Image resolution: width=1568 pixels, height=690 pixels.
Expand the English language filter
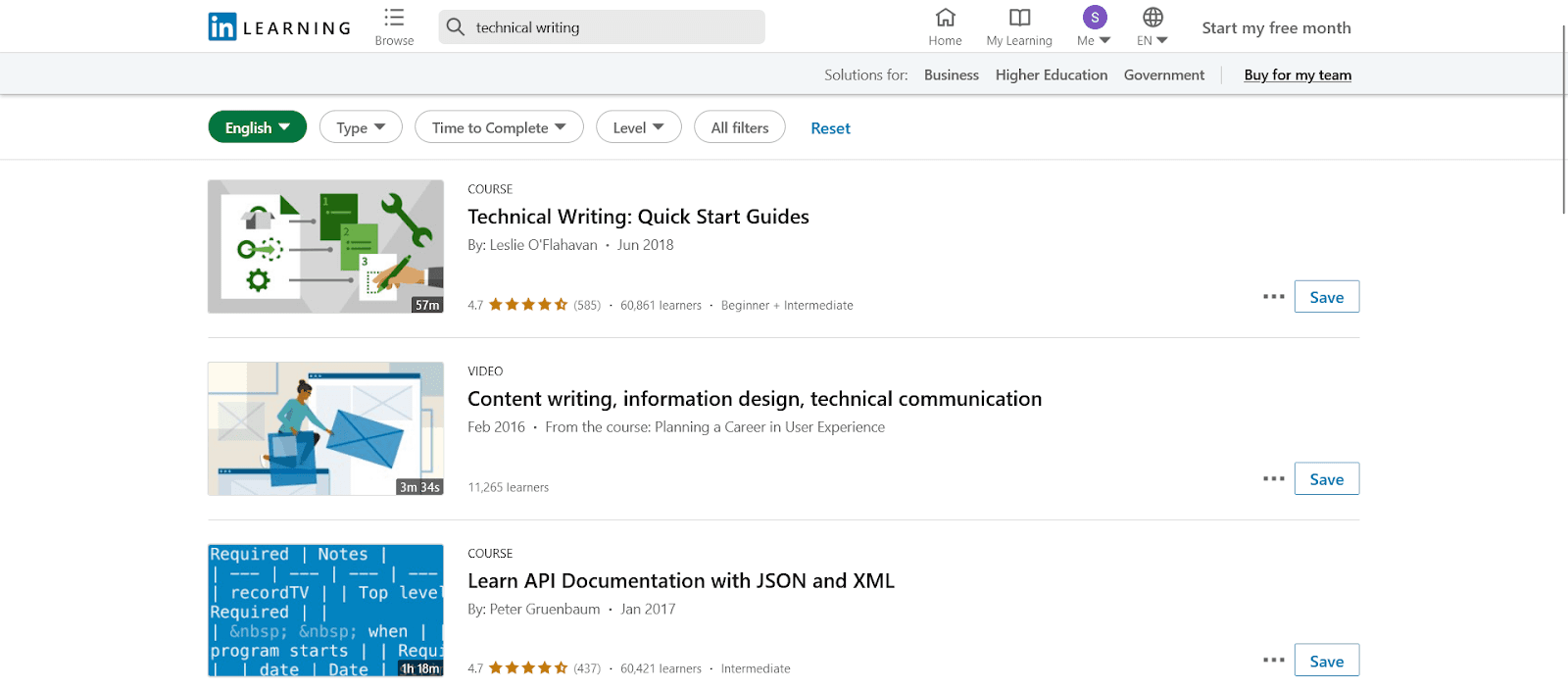(257, 127)
